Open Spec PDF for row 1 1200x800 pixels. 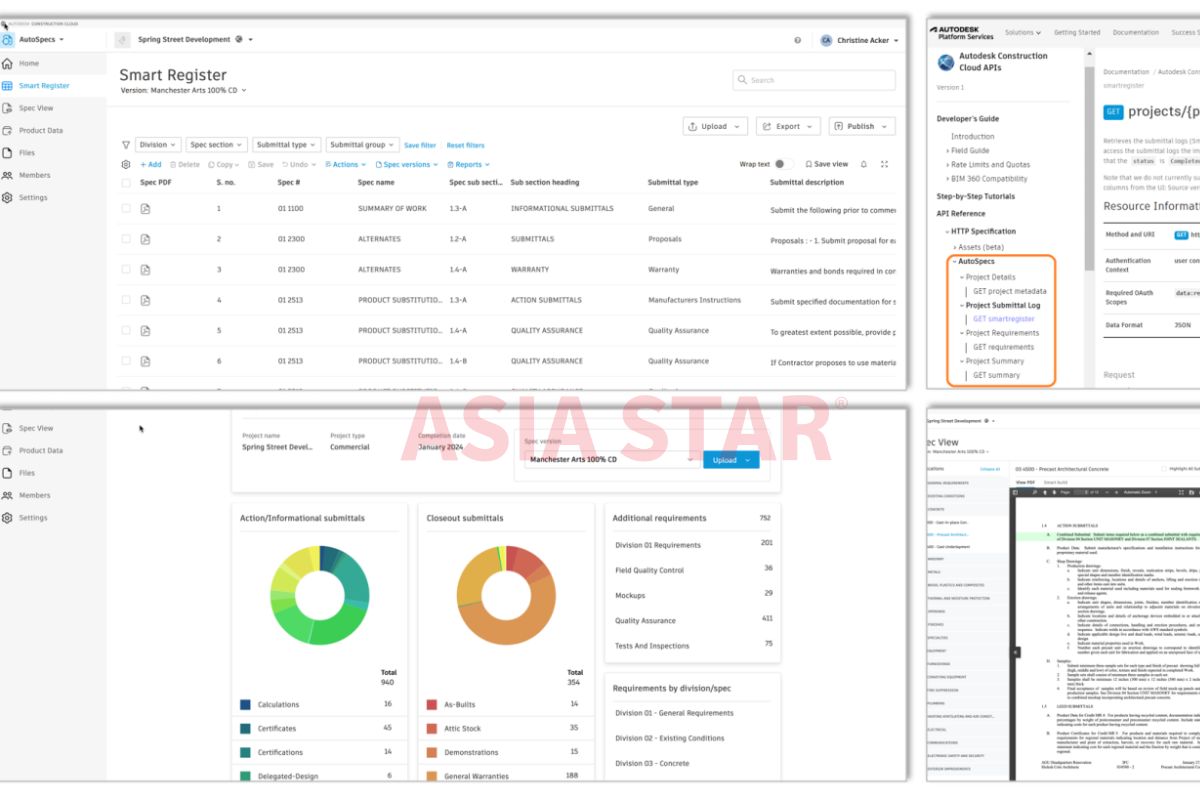point(145,208)
